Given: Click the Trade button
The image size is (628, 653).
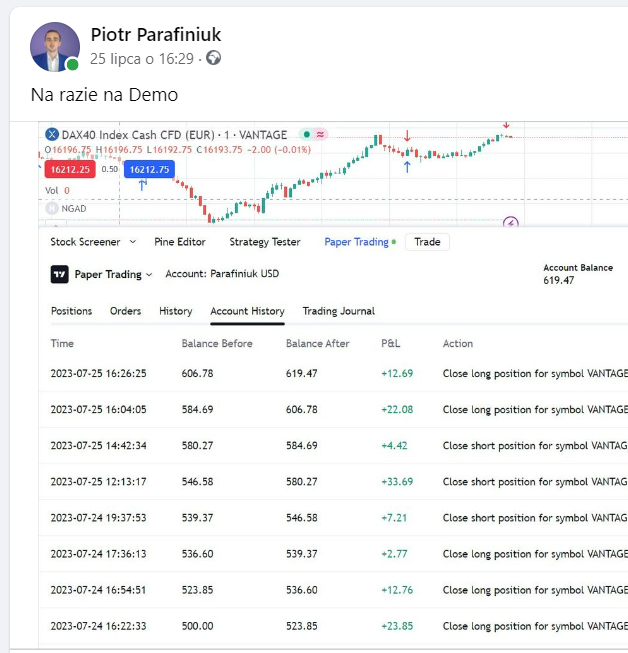Looking at the screenshot, I should (427, 242).
